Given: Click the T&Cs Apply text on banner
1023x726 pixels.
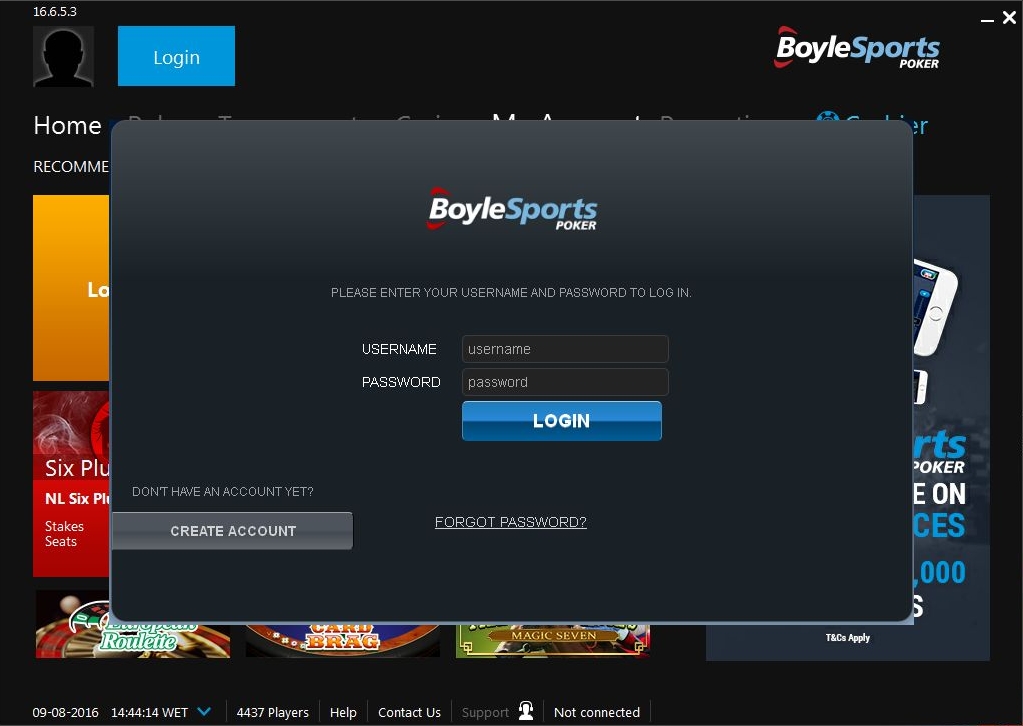Looking at the screenshot, I should click(x=847, y=638).
